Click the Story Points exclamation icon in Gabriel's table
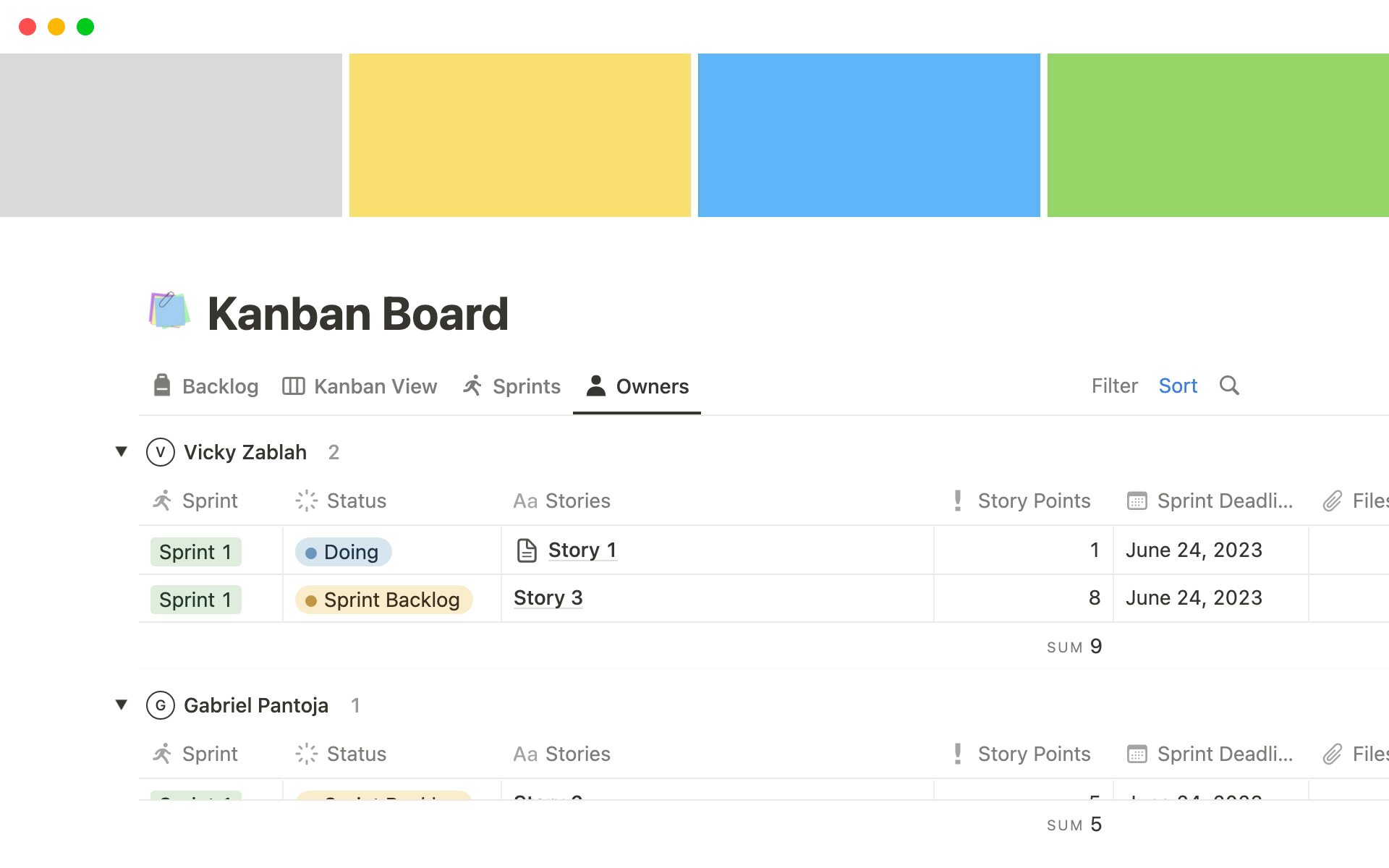The image size is (1389, 868). click(958, 754)
